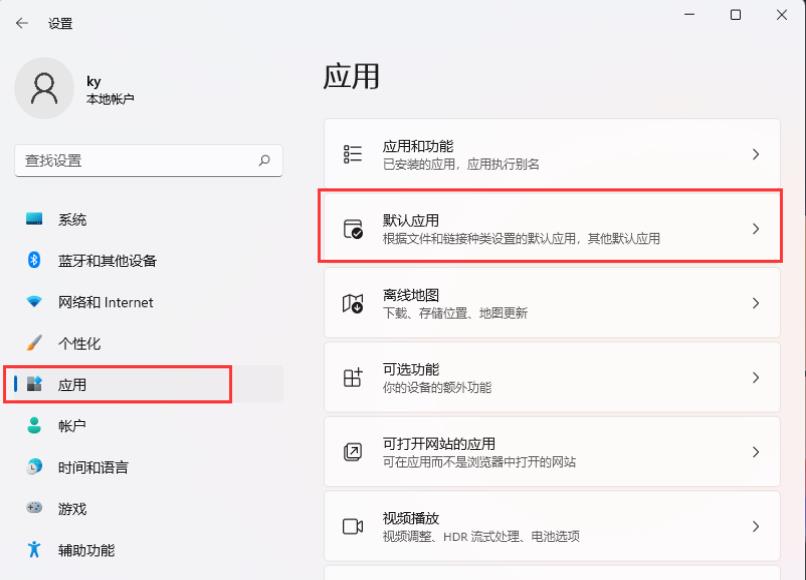Click the back arrow button

coord(20,22)
